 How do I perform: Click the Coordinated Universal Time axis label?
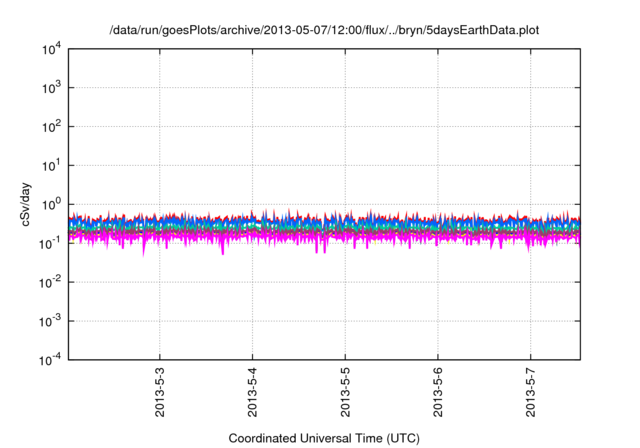coord(326,438)
